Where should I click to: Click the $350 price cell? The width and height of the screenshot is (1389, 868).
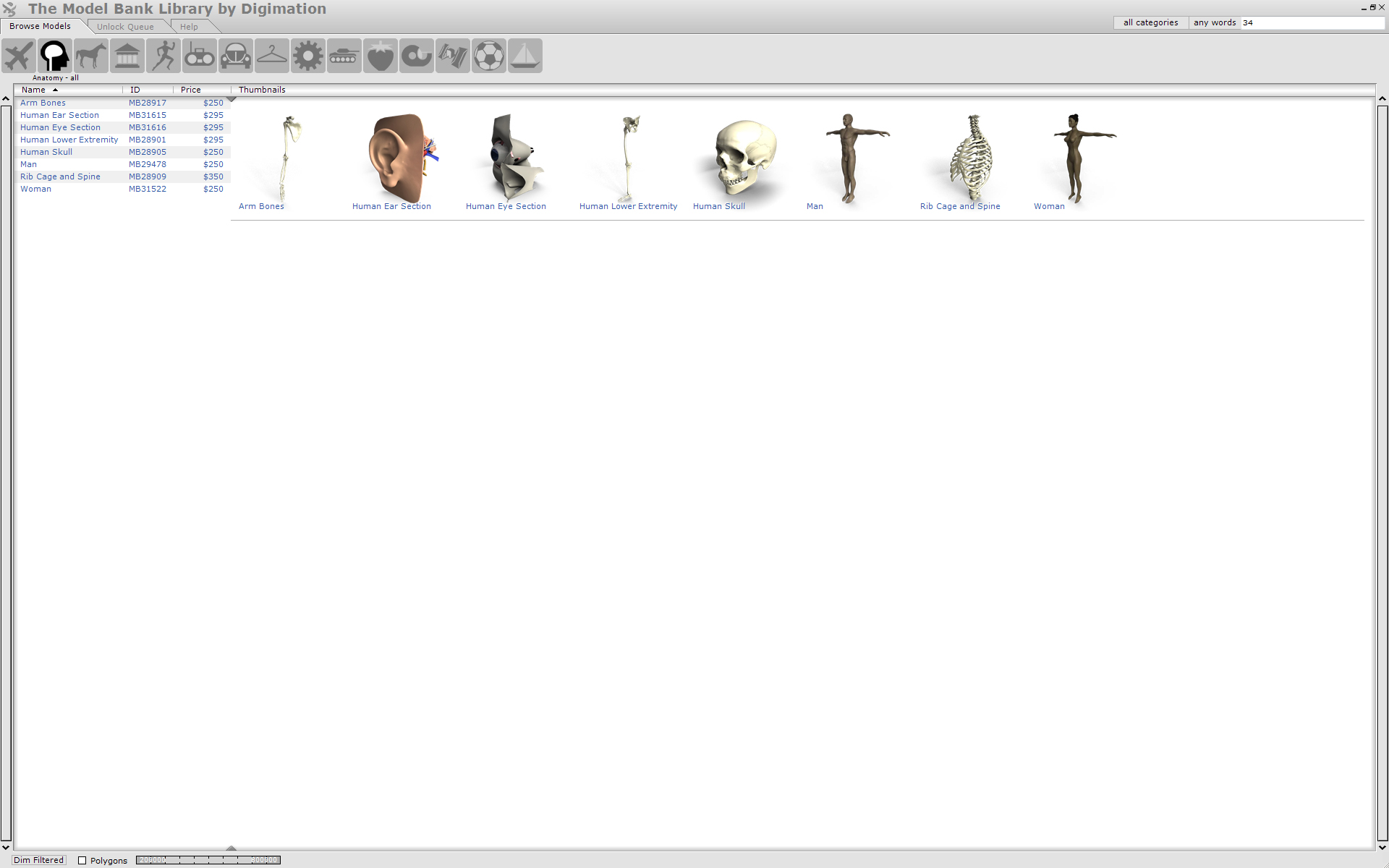[x=213, y=176]
